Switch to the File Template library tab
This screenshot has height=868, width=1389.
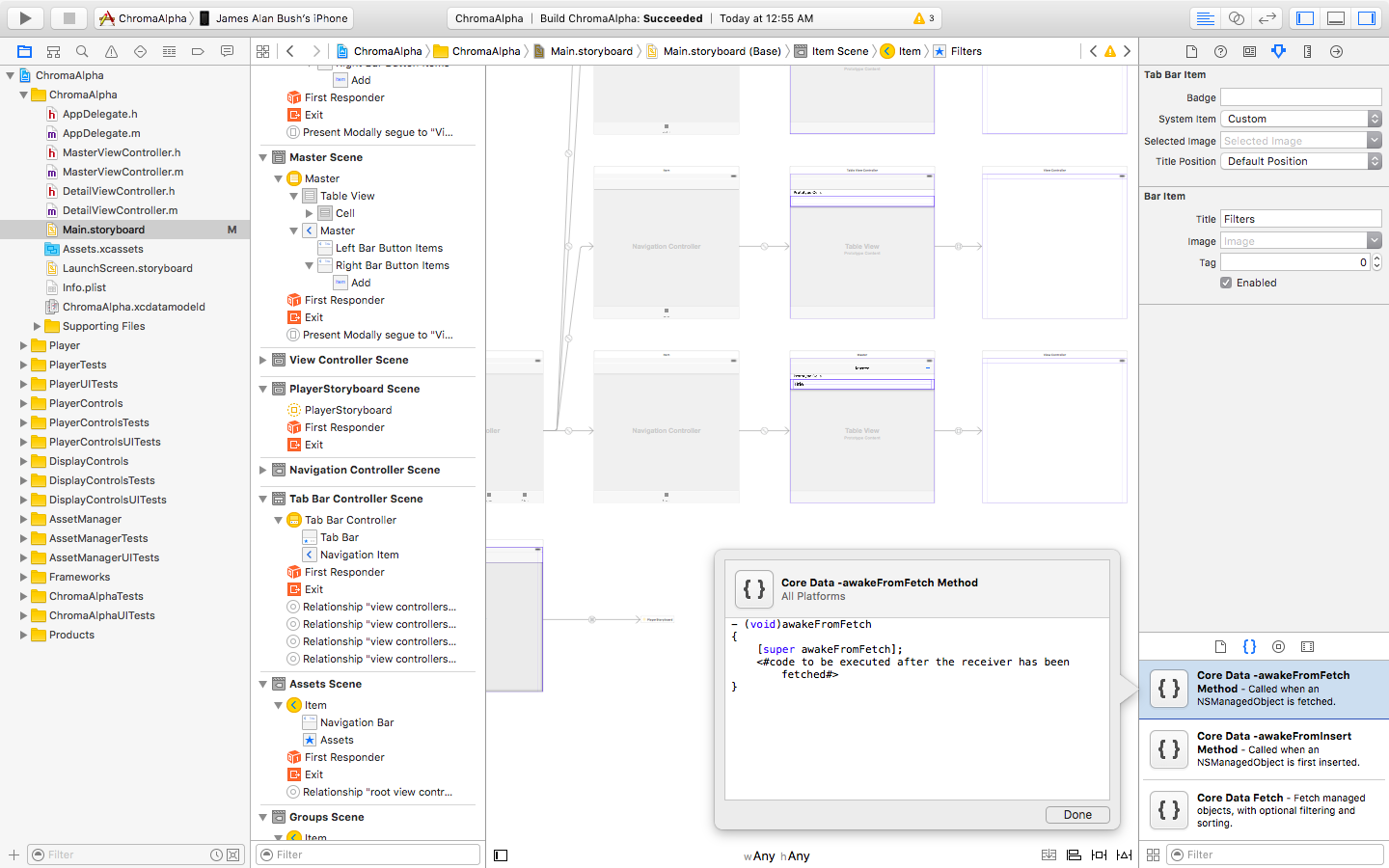point(1220,647)
